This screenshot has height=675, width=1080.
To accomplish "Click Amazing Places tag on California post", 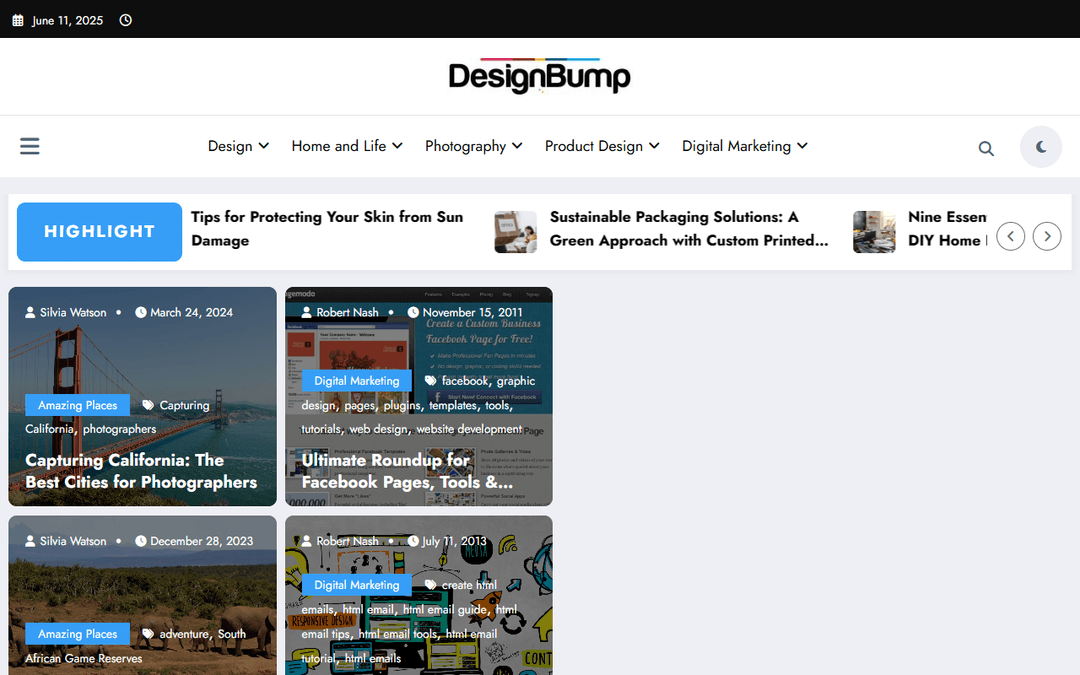I will point(77,405).
